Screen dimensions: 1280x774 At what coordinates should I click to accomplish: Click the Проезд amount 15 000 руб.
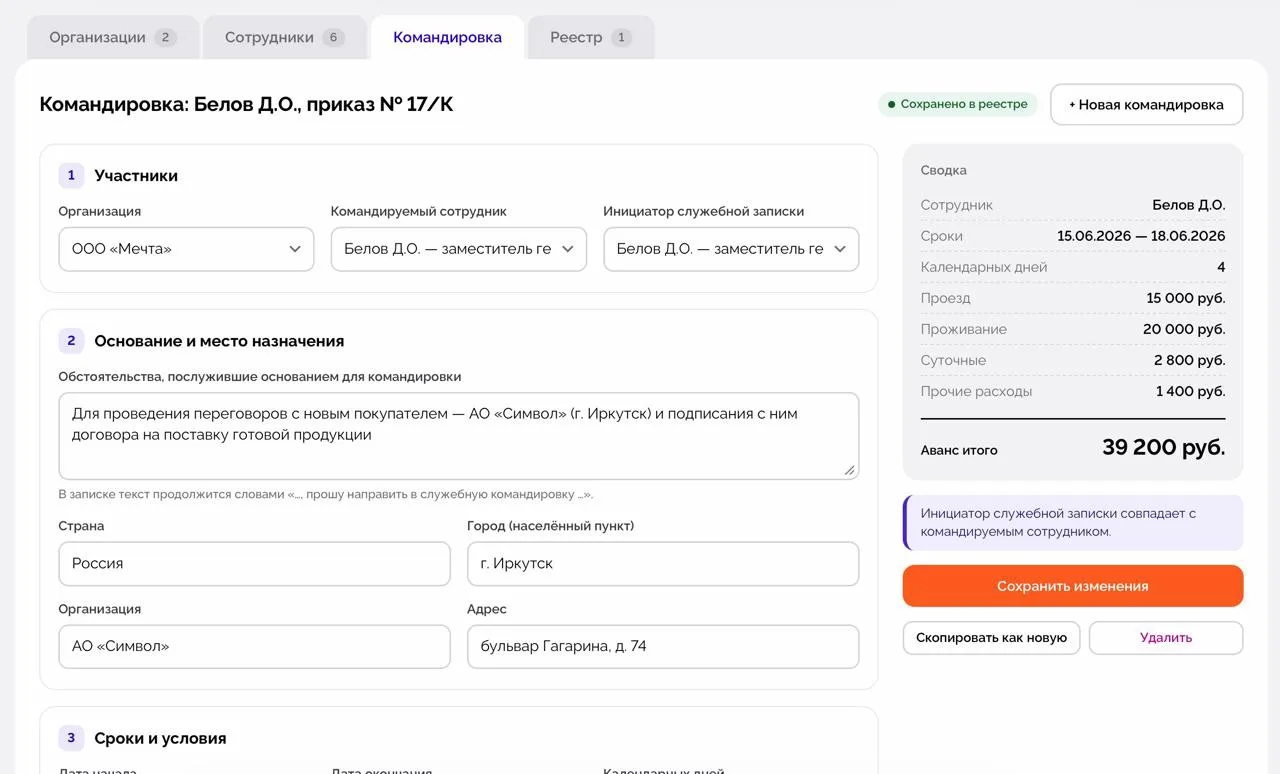1186,298
